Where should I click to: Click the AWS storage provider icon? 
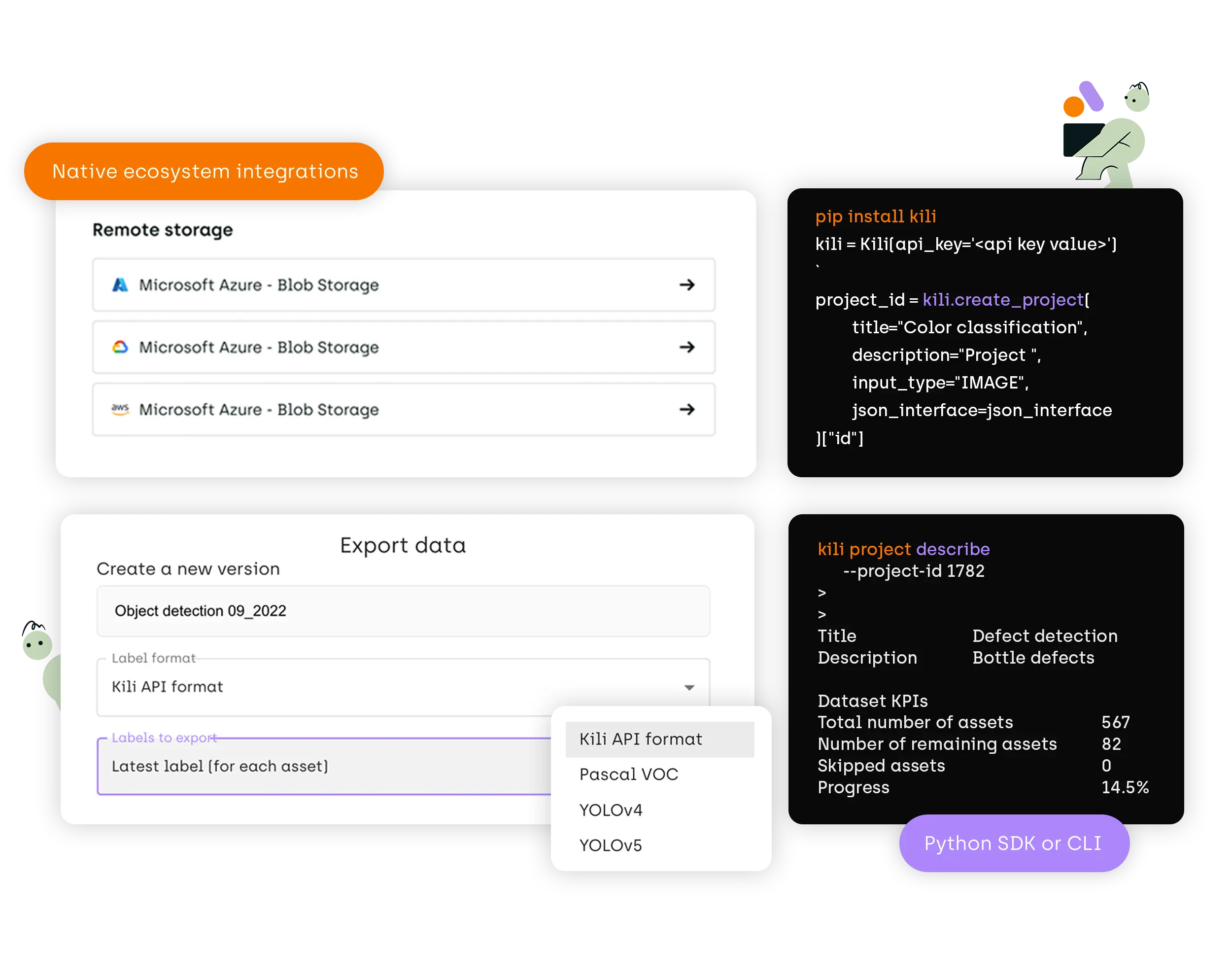[120, 410]
